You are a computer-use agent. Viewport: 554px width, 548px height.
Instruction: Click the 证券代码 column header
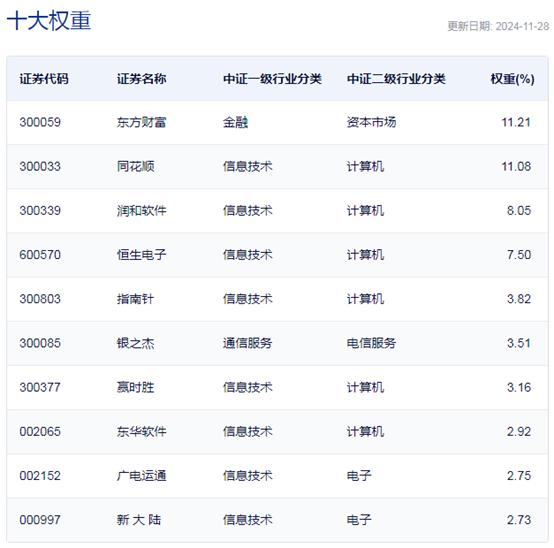pyautogui.click(x=44, y=79)
